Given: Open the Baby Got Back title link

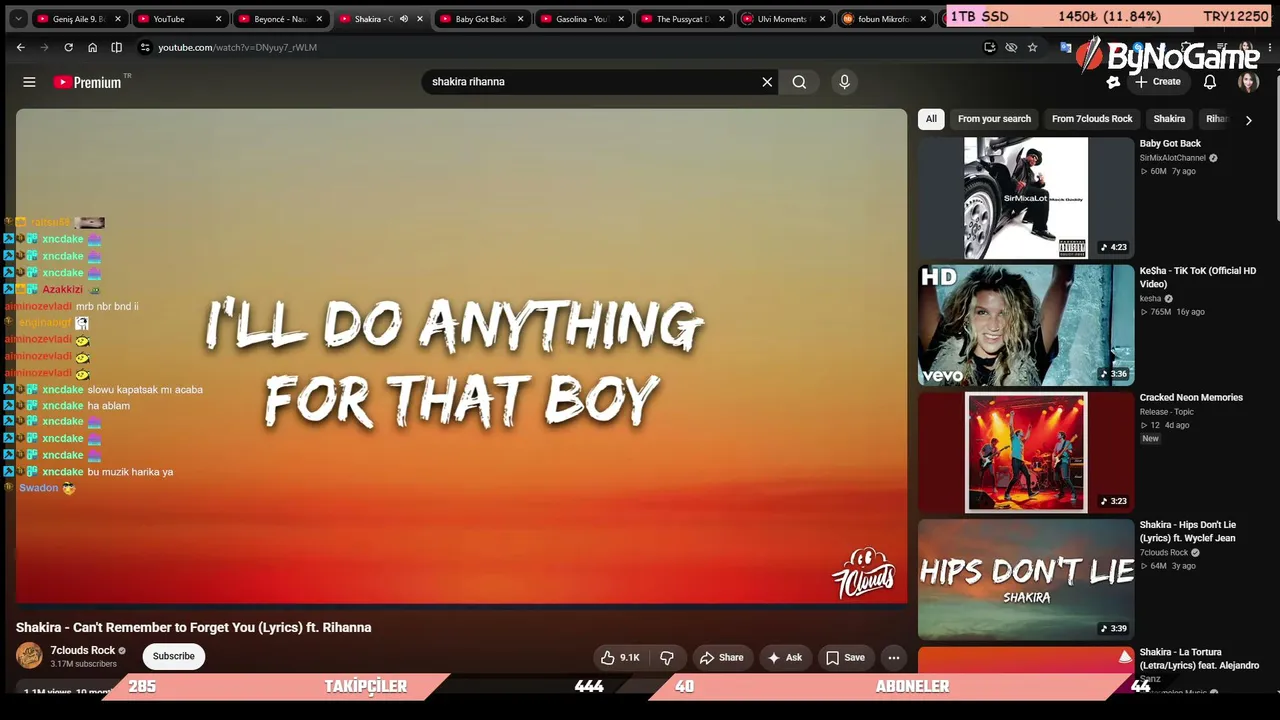Looking at the screenshot, I should [1170, 144].
